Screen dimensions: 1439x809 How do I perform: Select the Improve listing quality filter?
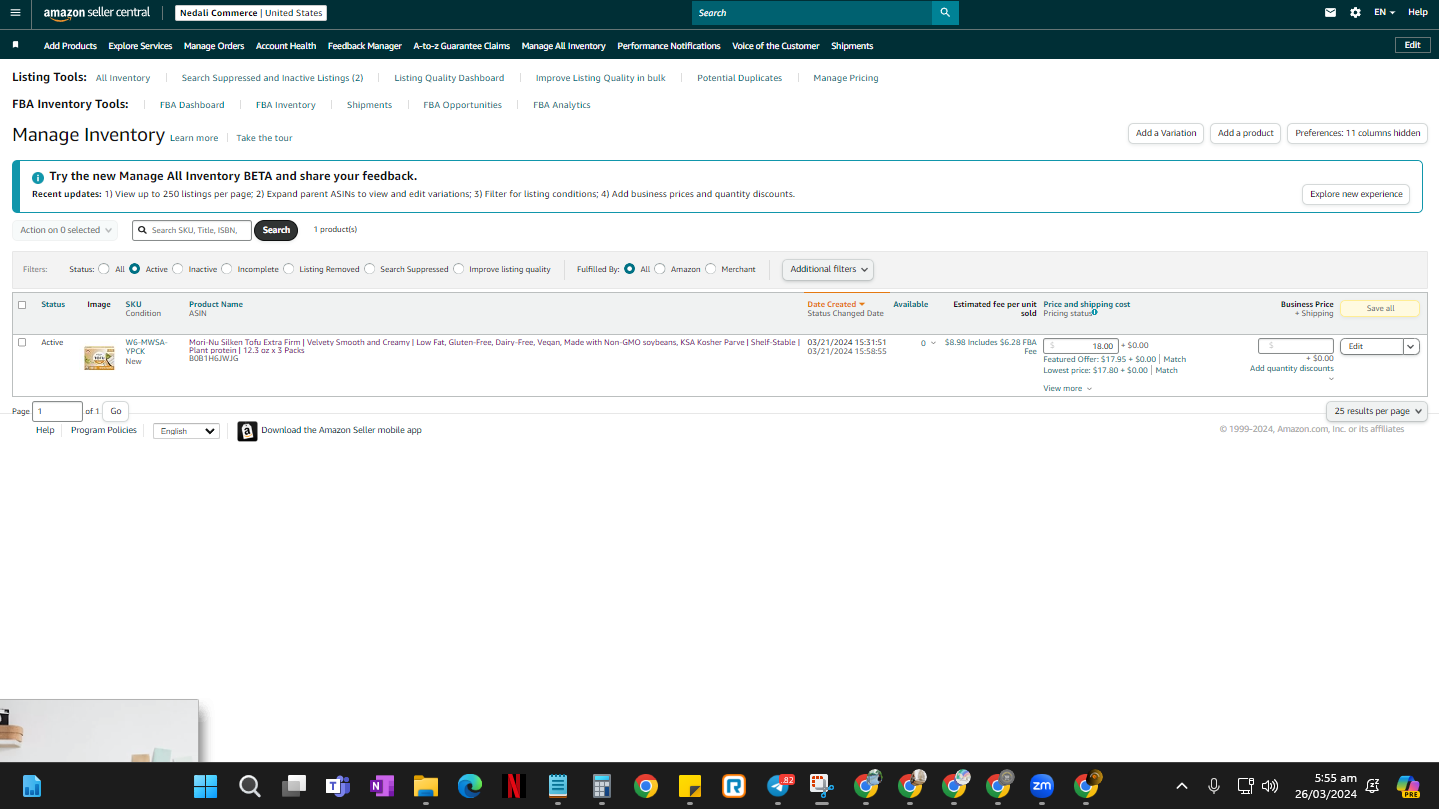(459, 269)
